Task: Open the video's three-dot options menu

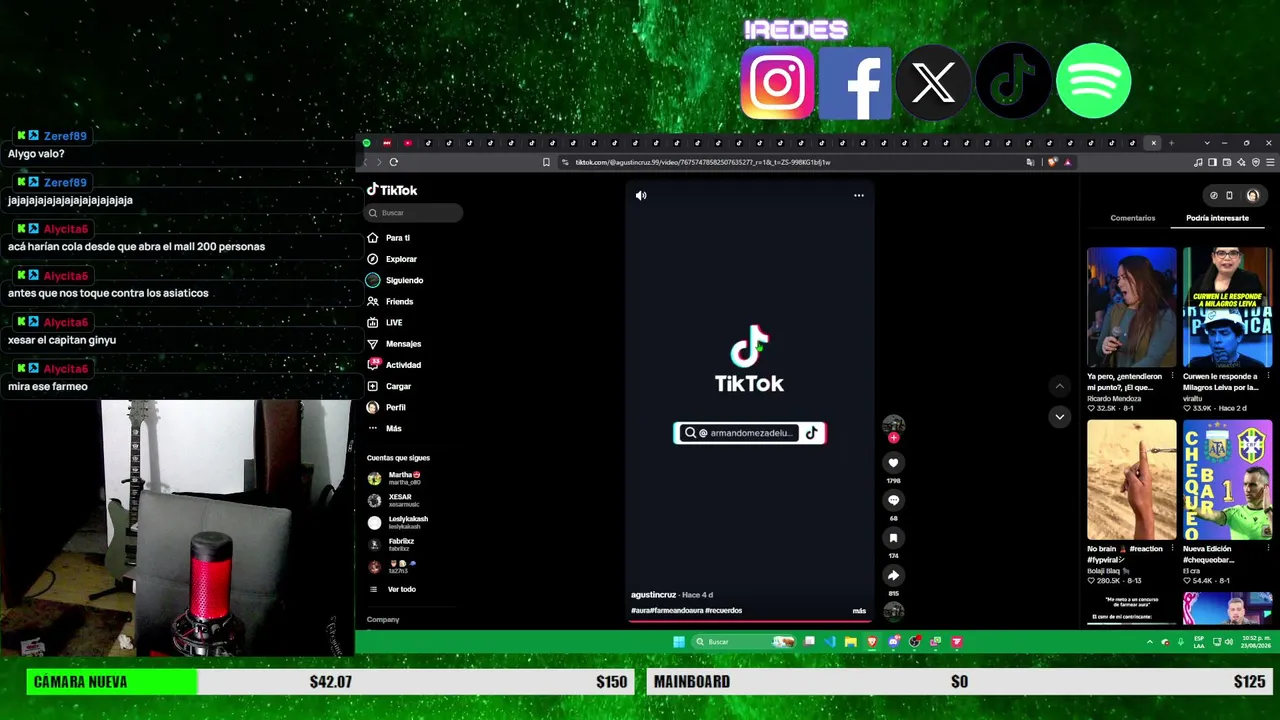Action: [x=859, y=196]
